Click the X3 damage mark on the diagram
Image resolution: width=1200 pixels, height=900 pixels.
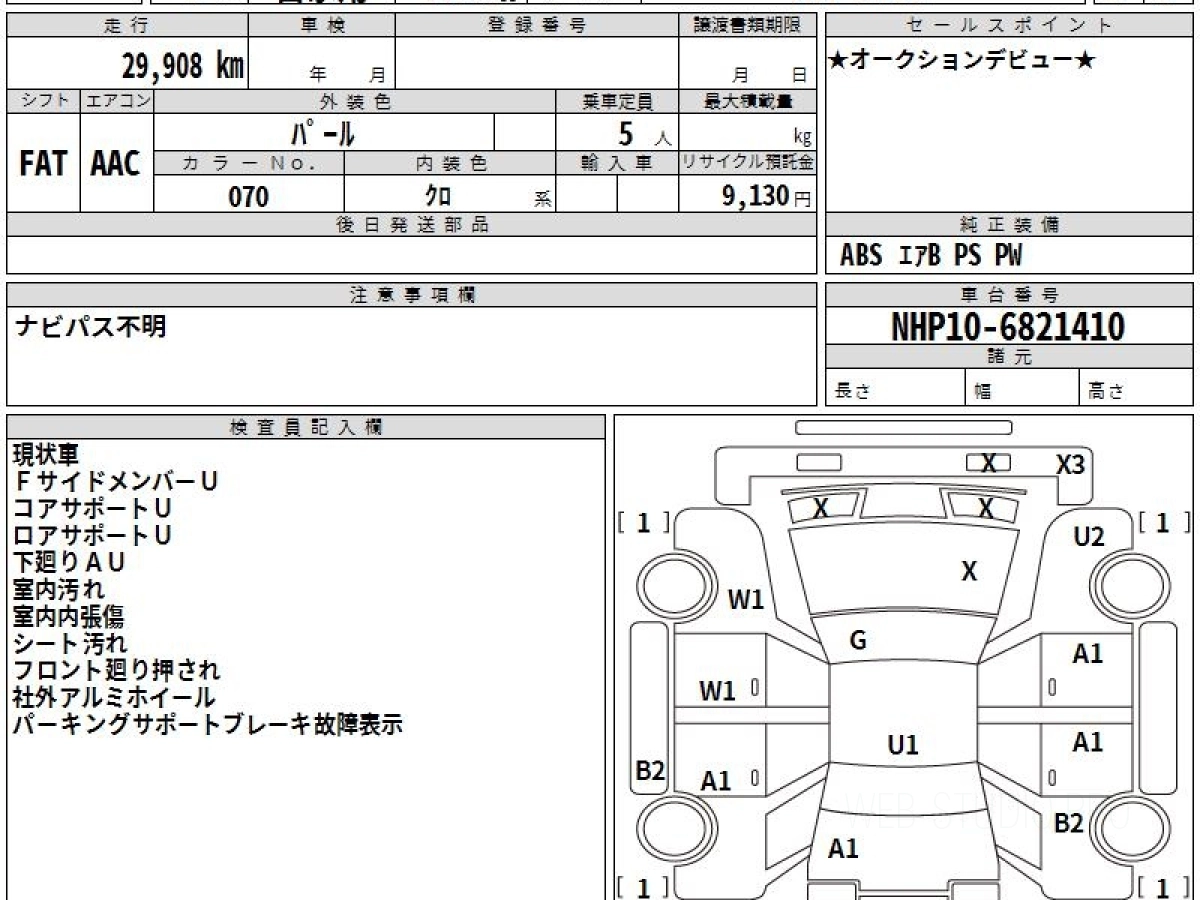click(1071, 464)
